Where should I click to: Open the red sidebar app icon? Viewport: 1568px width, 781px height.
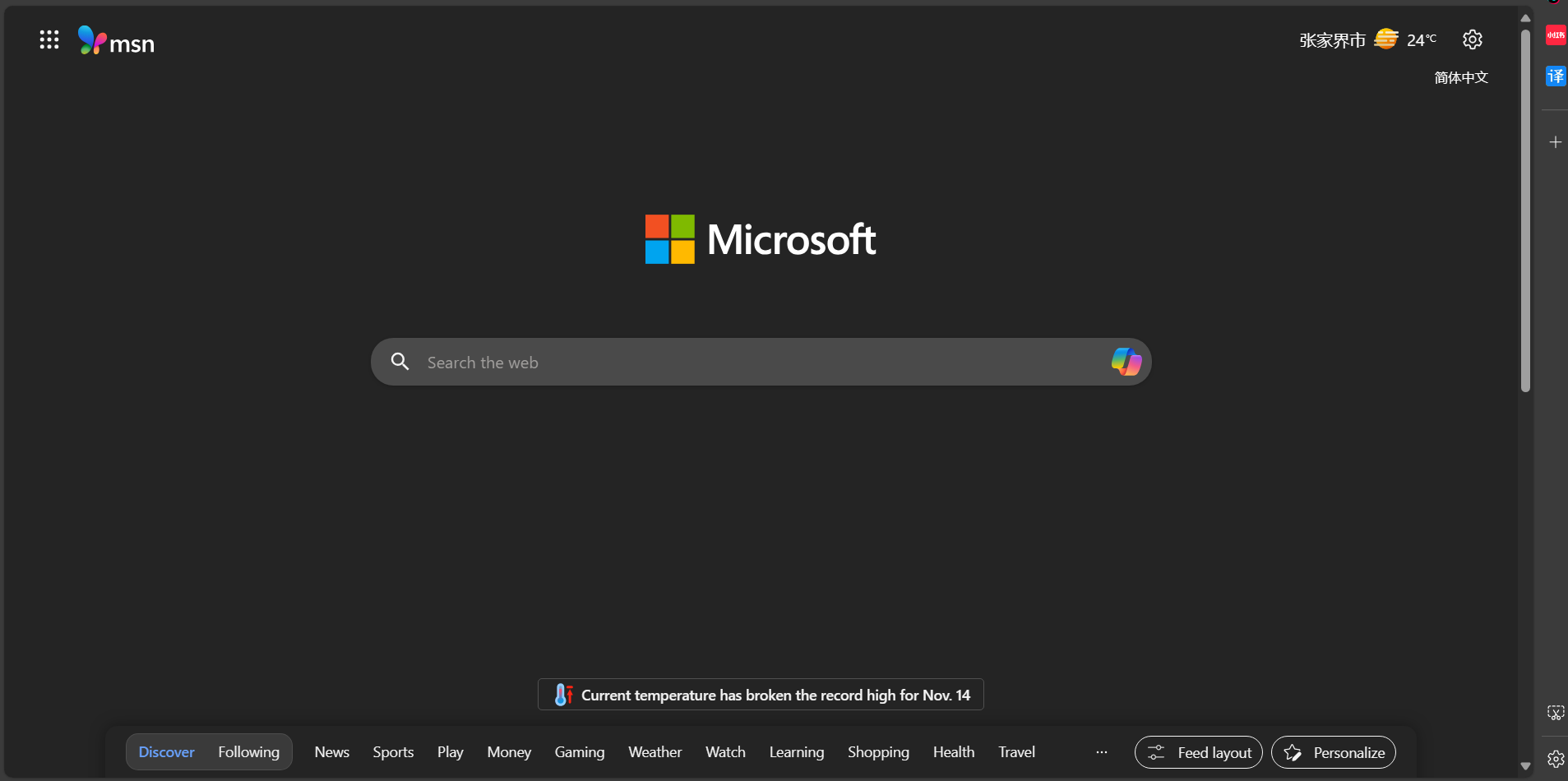coord(1556,35)
